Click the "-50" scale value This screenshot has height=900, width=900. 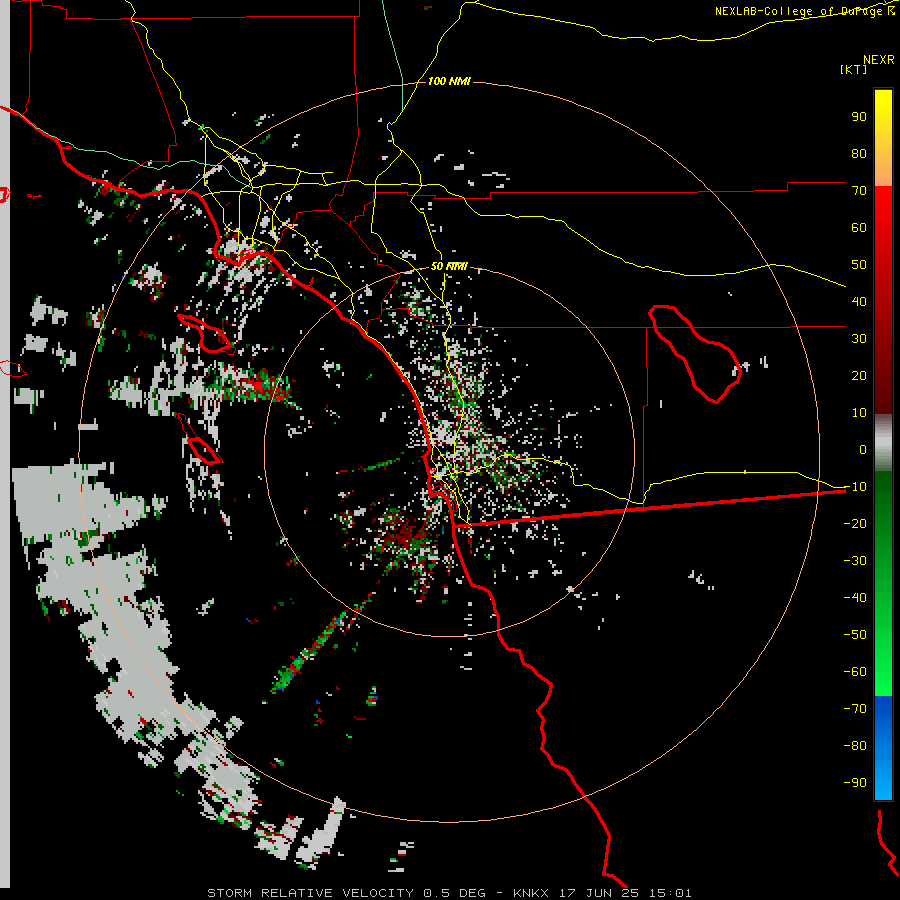855,635
